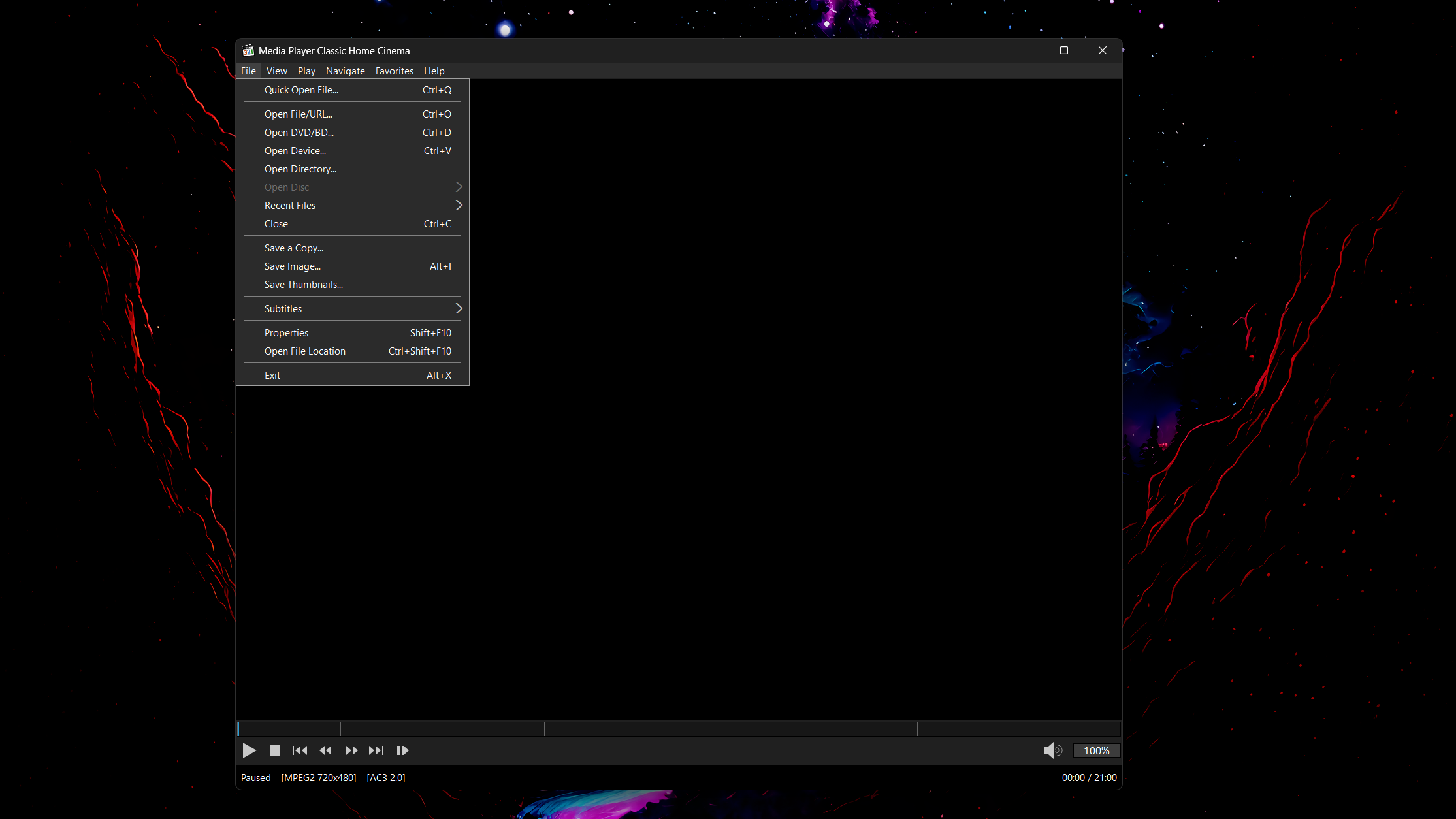Click the Play button in the control bar
The height and width of the screenshot is (819, 1456).
pos(249,750)
